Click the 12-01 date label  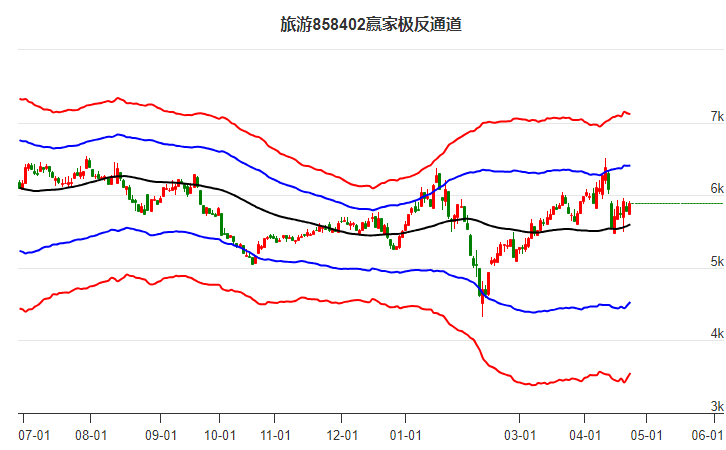point(342,435)
